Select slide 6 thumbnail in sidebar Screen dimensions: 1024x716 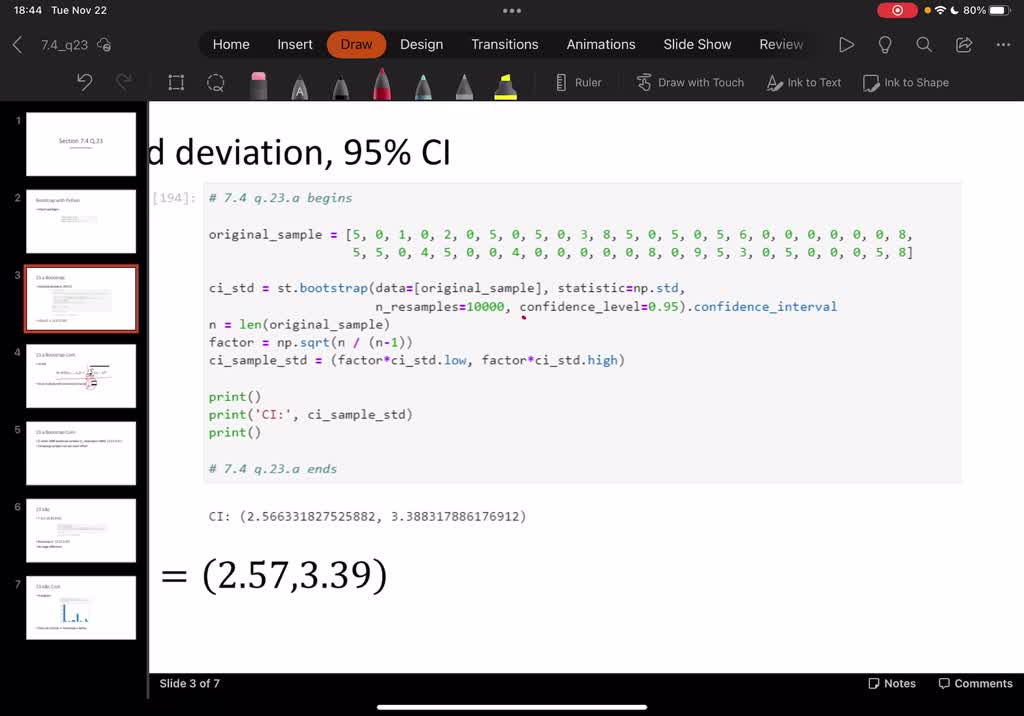pos(80,530)
